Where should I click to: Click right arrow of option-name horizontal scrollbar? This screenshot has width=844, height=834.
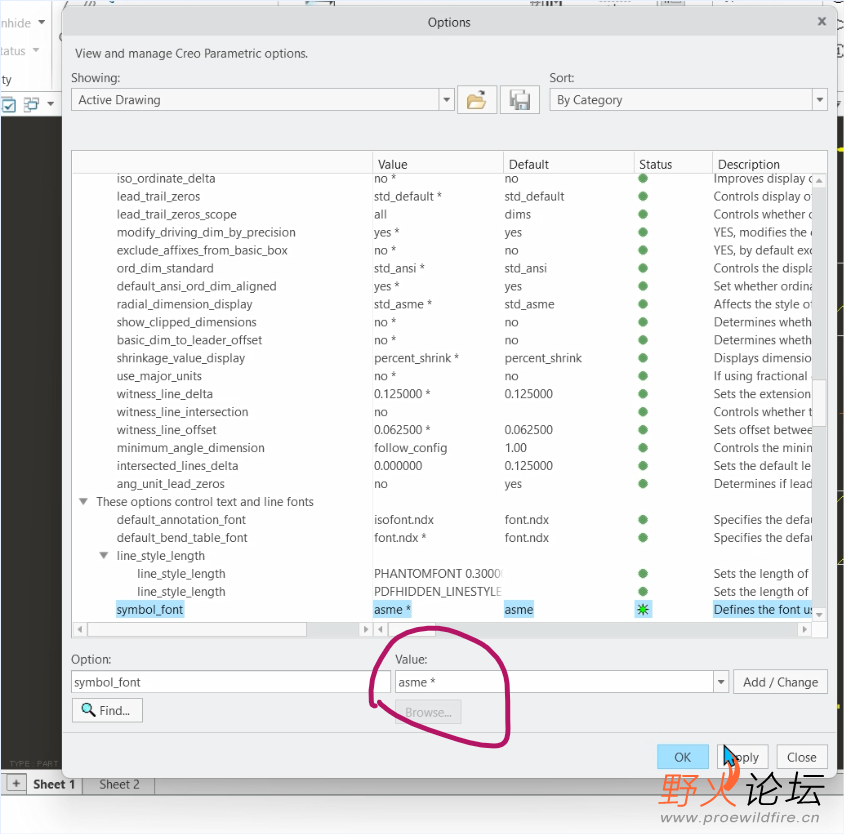tap(365, 629)
